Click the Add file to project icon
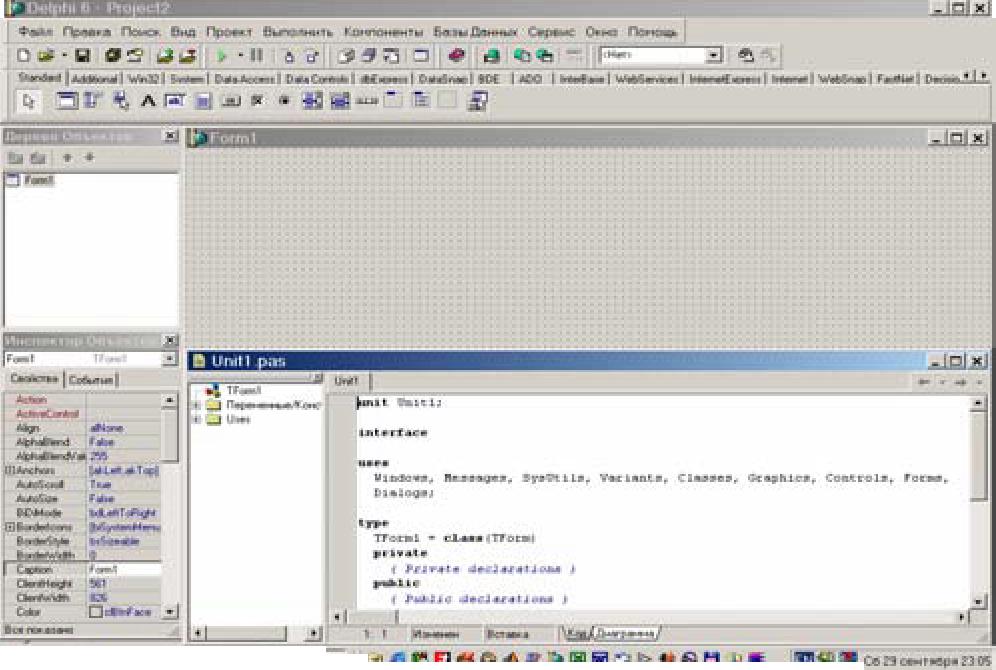Viewport: 996px width, 670px height. coord(165,56)
